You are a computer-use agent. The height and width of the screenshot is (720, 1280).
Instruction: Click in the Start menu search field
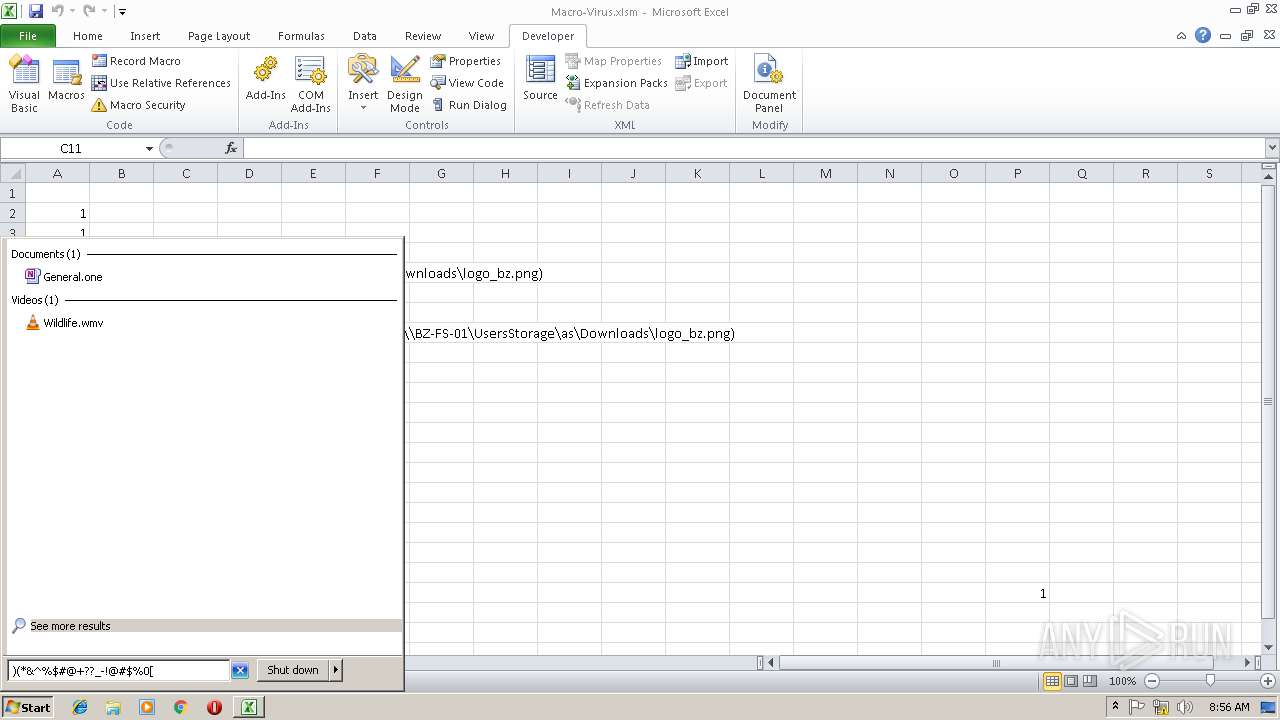(x=119, y=670)
